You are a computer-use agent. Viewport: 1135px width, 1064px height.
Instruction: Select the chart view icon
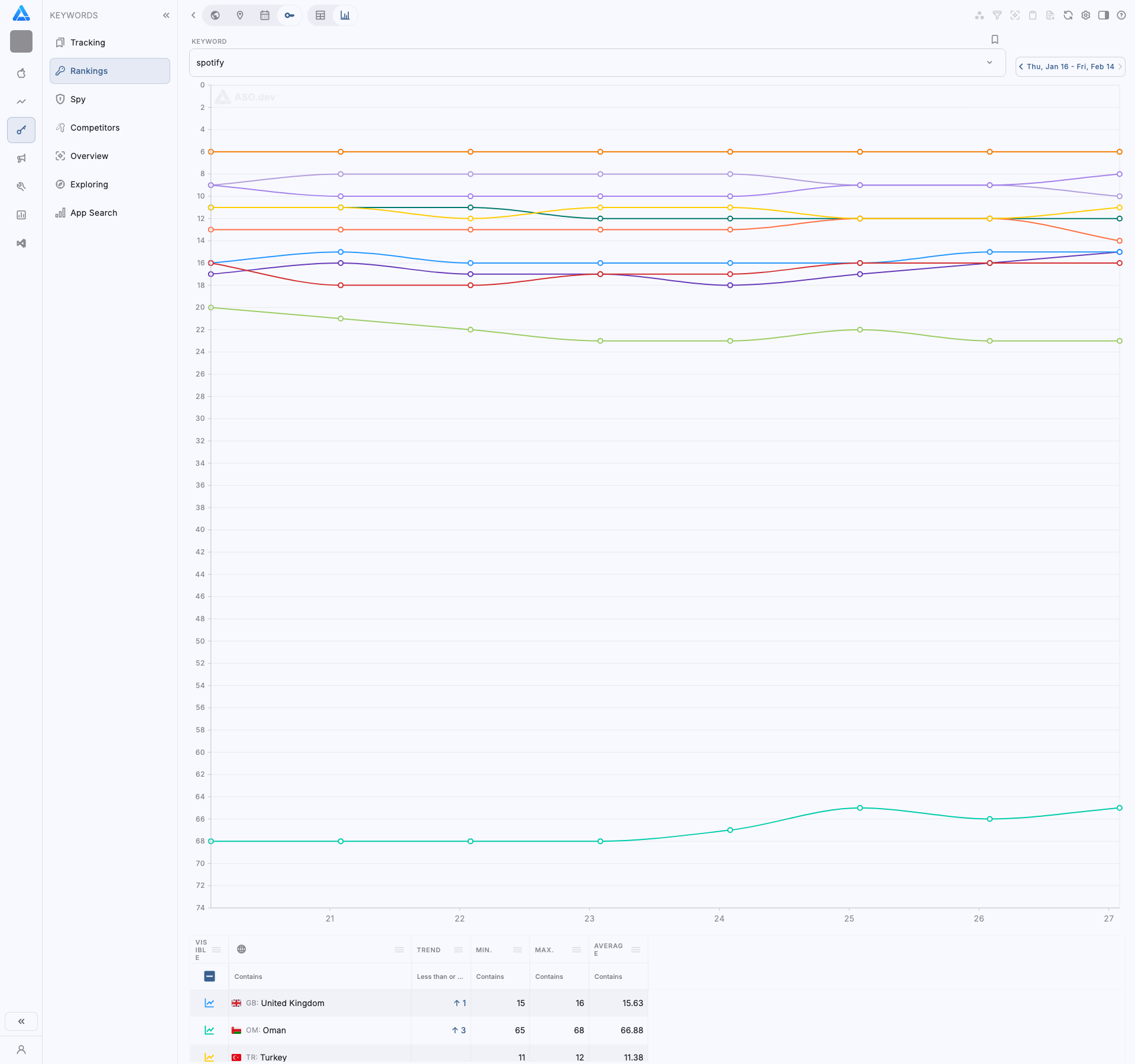tap(345, 15)
